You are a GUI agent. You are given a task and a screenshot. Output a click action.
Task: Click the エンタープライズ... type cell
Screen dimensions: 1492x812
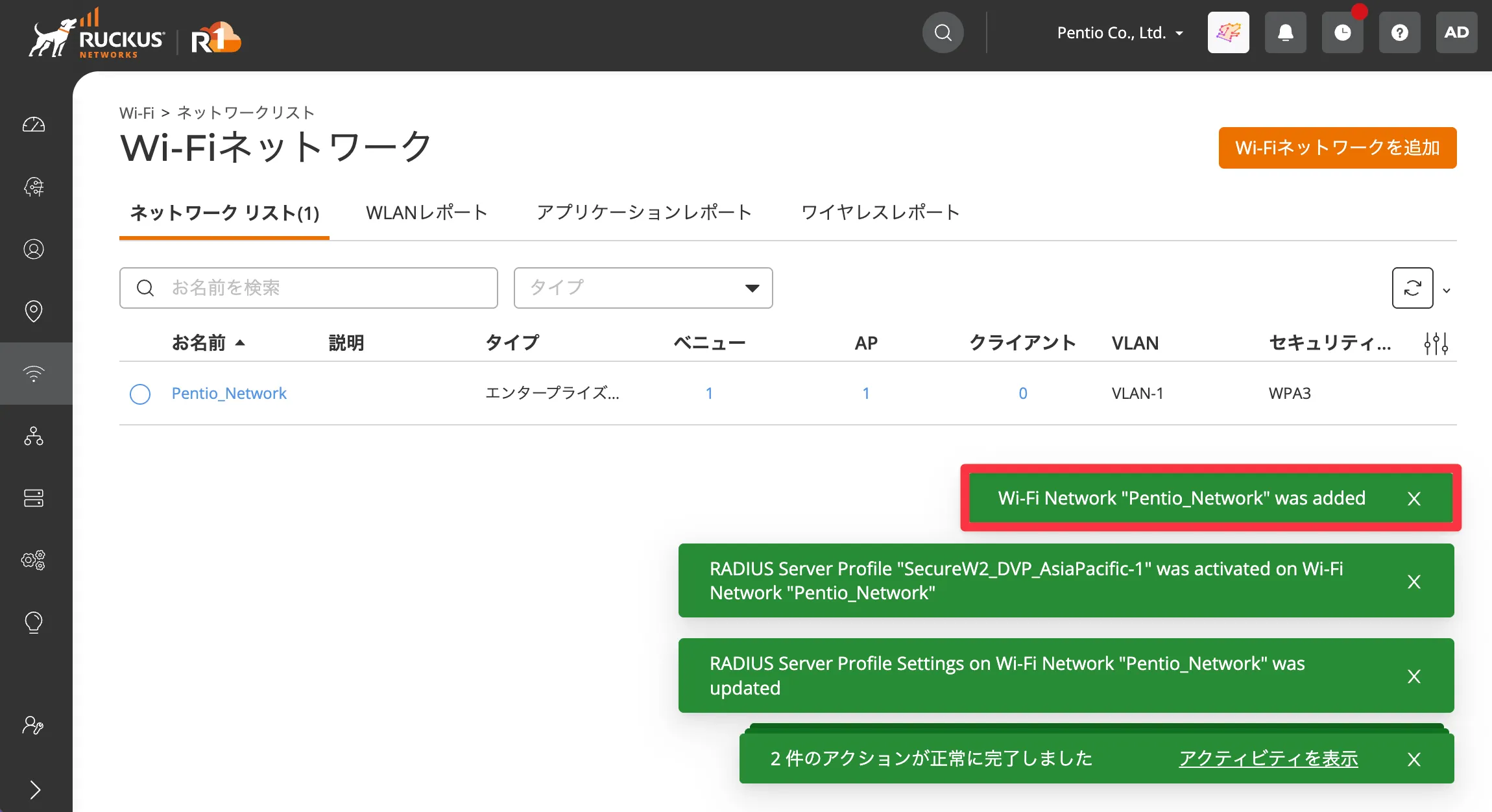(552, 393)
